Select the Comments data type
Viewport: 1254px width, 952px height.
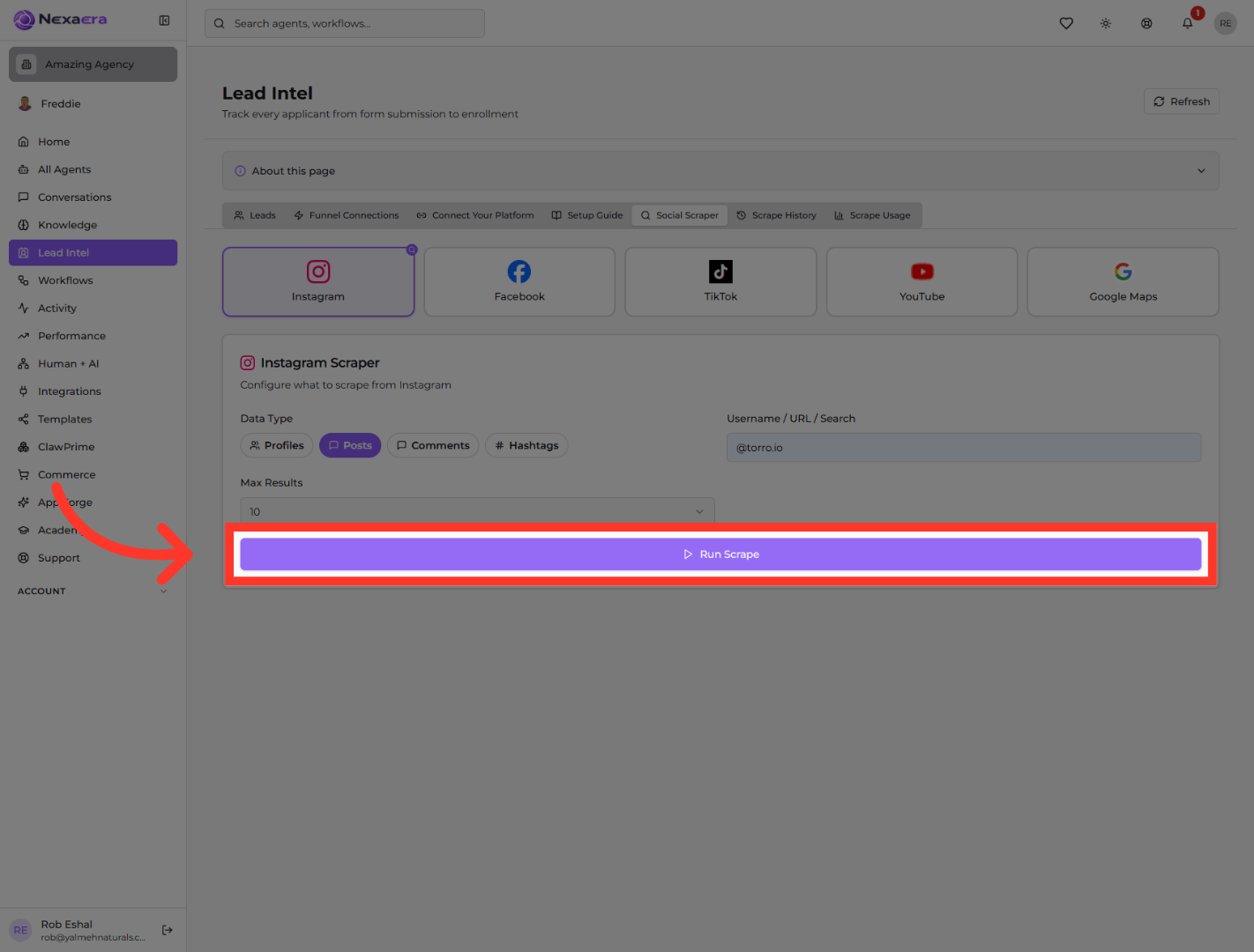(x=433, y=445)
